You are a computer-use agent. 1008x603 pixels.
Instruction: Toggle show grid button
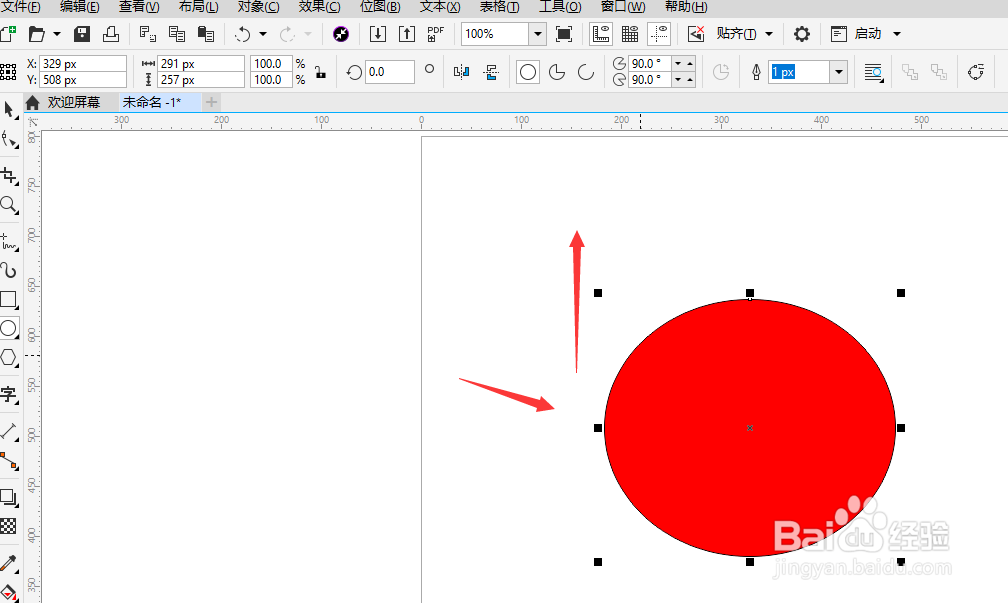click(x=630, y=34)
